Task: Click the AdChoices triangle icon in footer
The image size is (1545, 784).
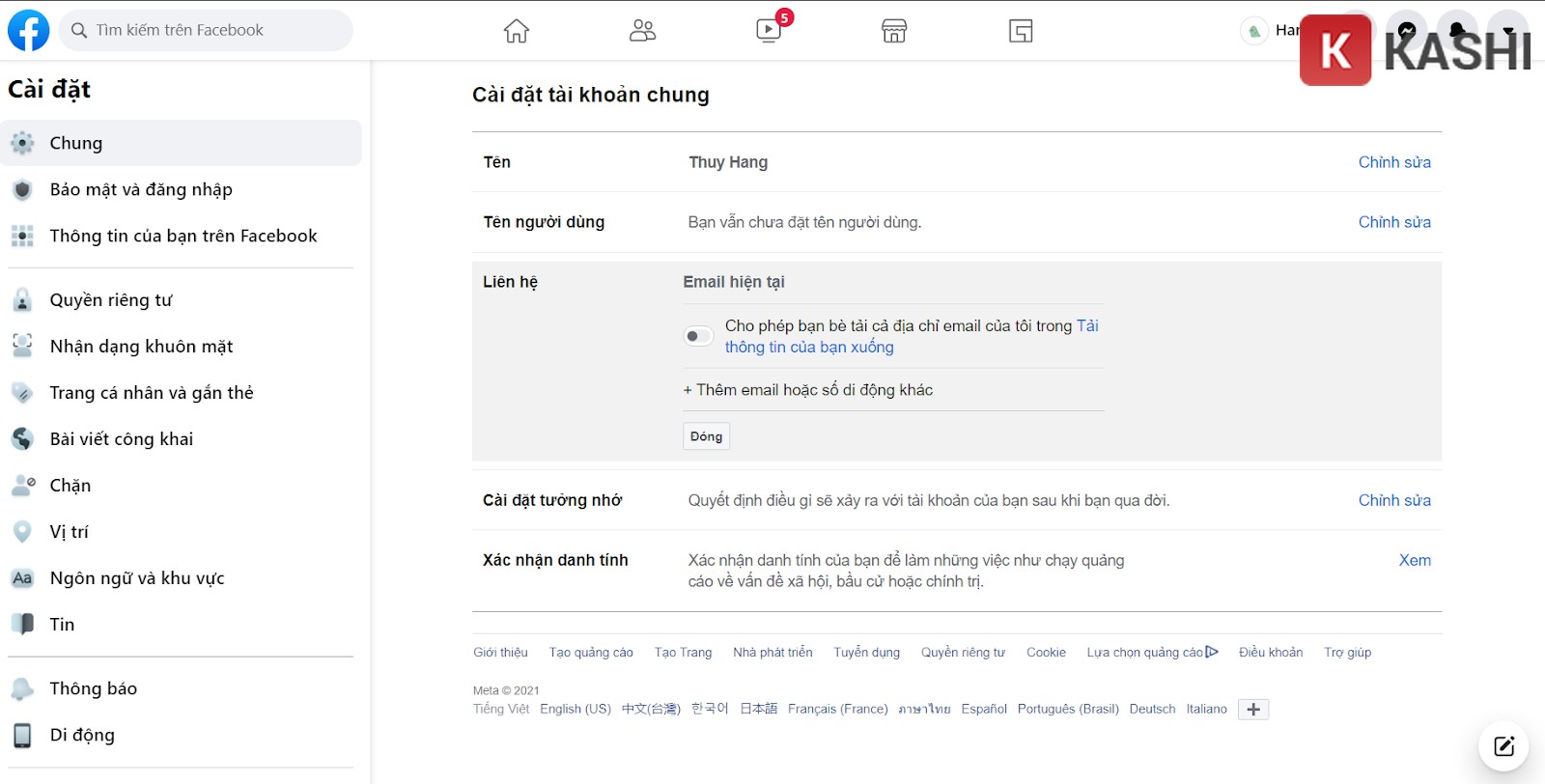Action: pyautogui.click(x=1212, y=652)
